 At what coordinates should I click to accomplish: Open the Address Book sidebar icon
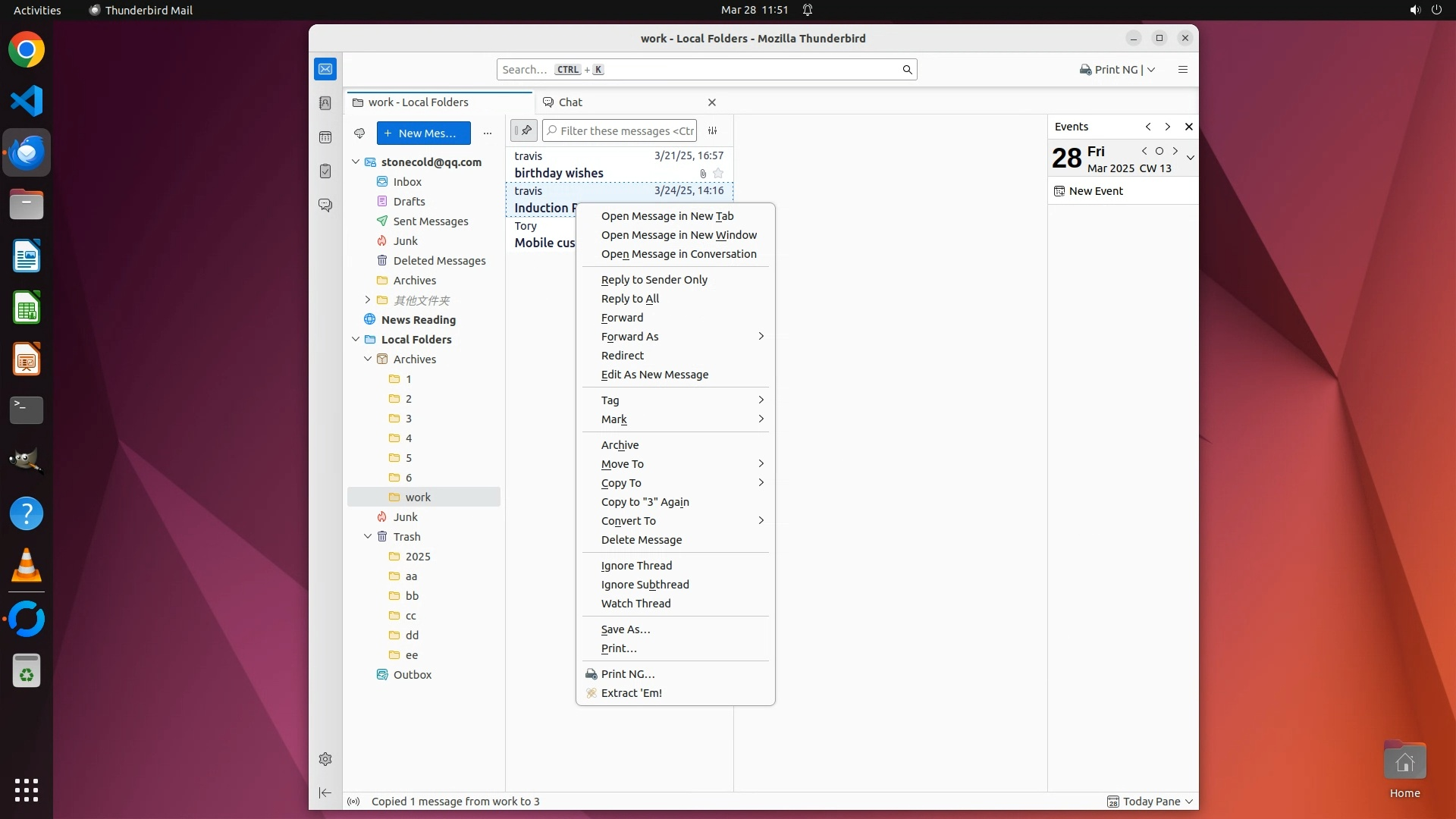pos(325,103)
